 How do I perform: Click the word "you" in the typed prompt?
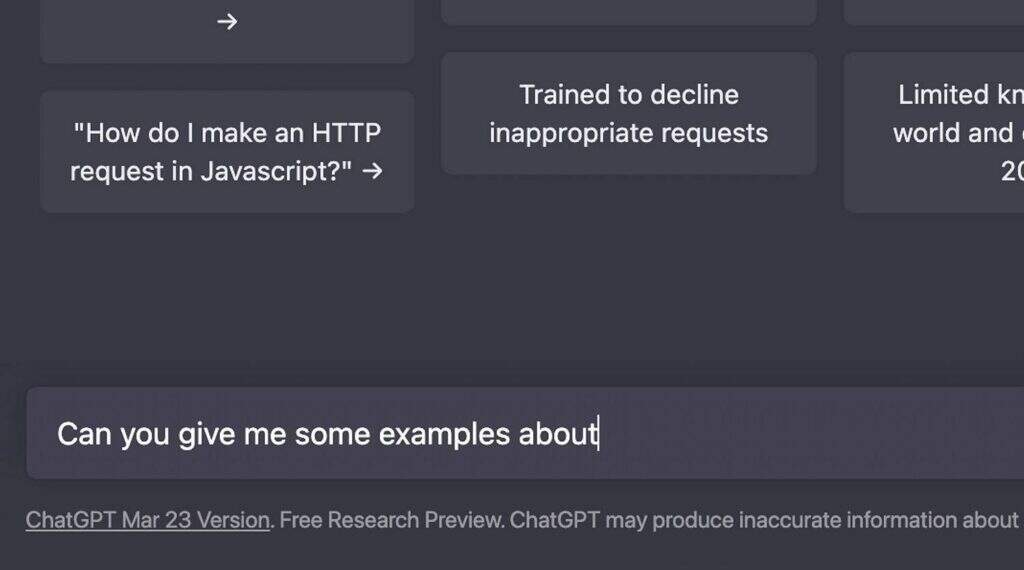[x=145, y=434]
